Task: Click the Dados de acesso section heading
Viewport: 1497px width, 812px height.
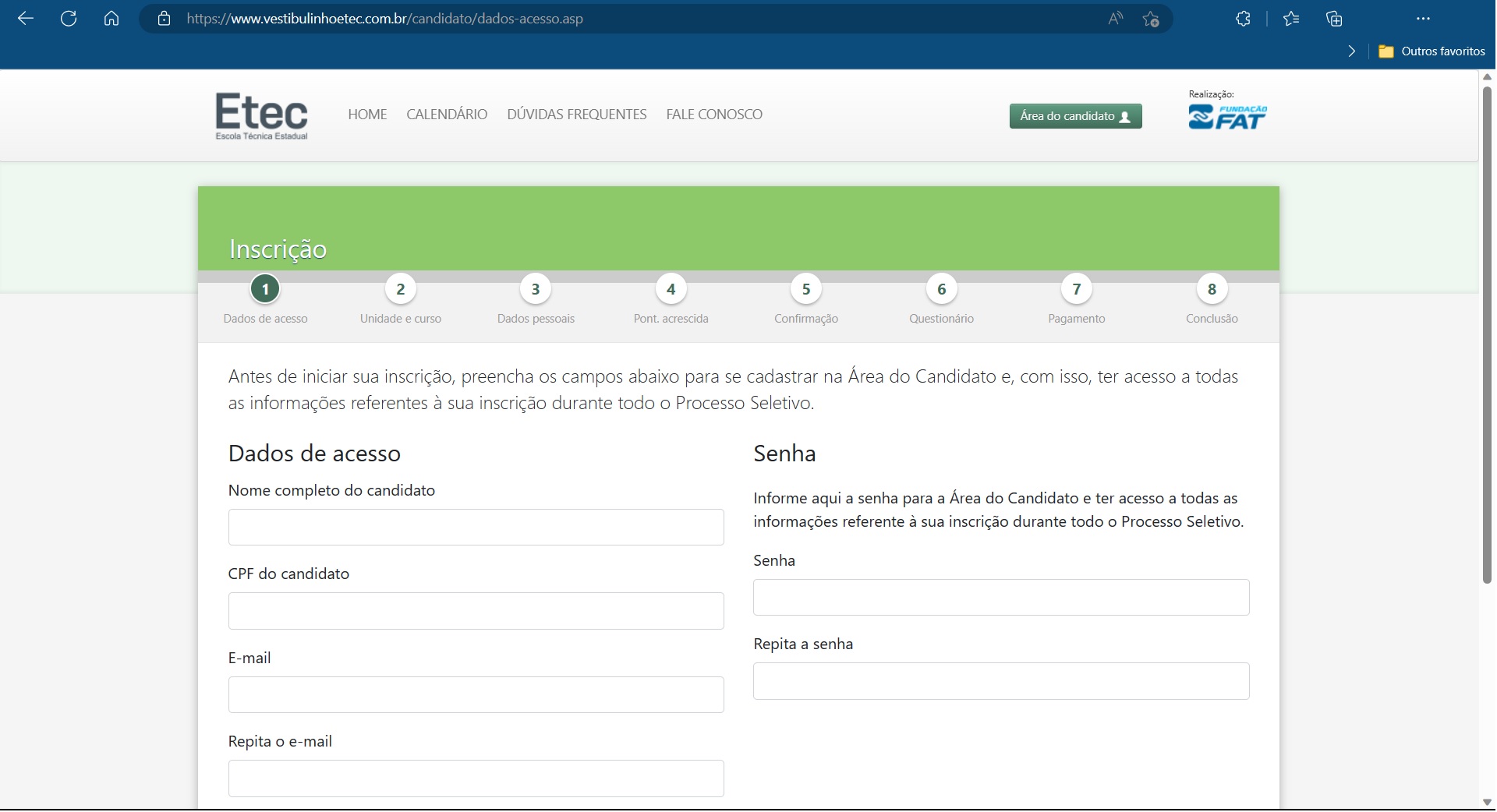Action: 314,454
